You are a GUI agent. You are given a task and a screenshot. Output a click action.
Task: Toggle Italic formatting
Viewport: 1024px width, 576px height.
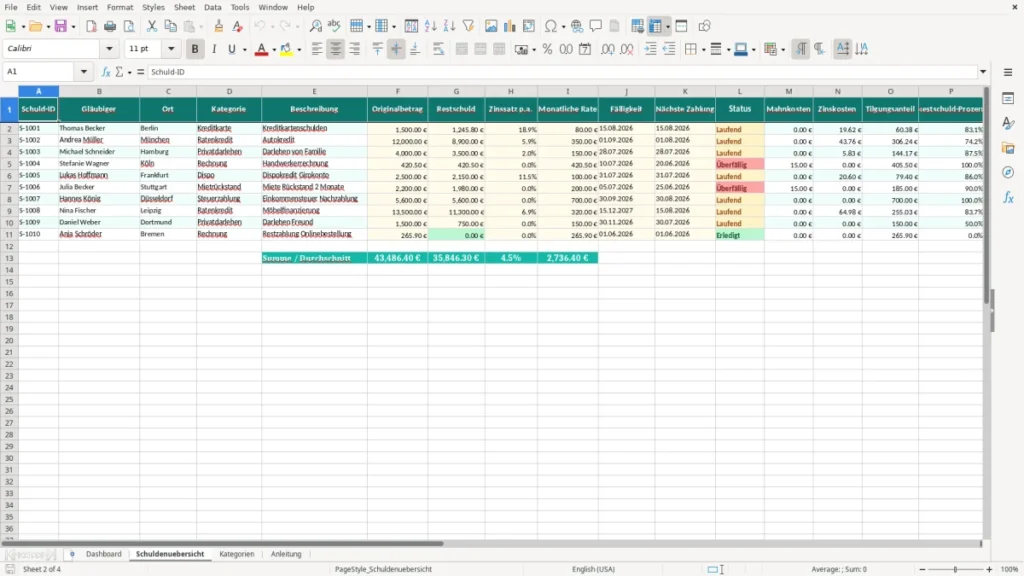[214, 49]
